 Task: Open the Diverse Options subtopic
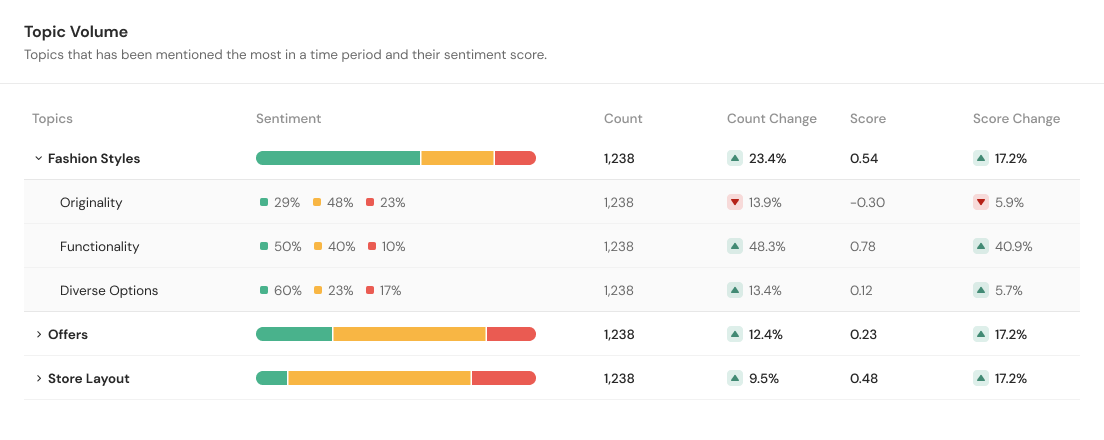point(109,290)
